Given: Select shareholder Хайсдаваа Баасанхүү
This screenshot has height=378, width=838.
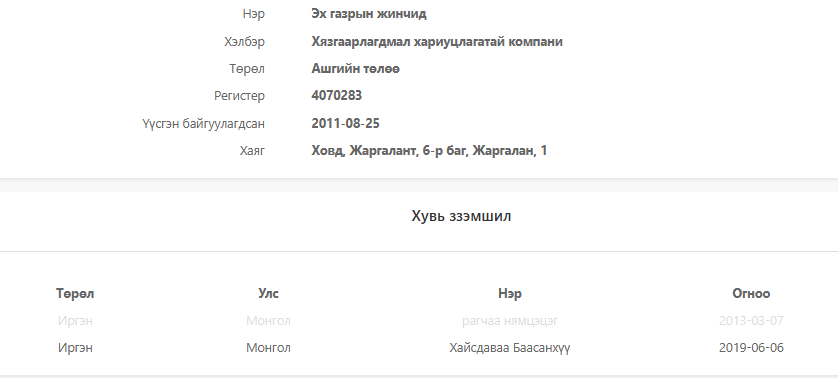Looking at the screenshot, I should click(510, 348).
